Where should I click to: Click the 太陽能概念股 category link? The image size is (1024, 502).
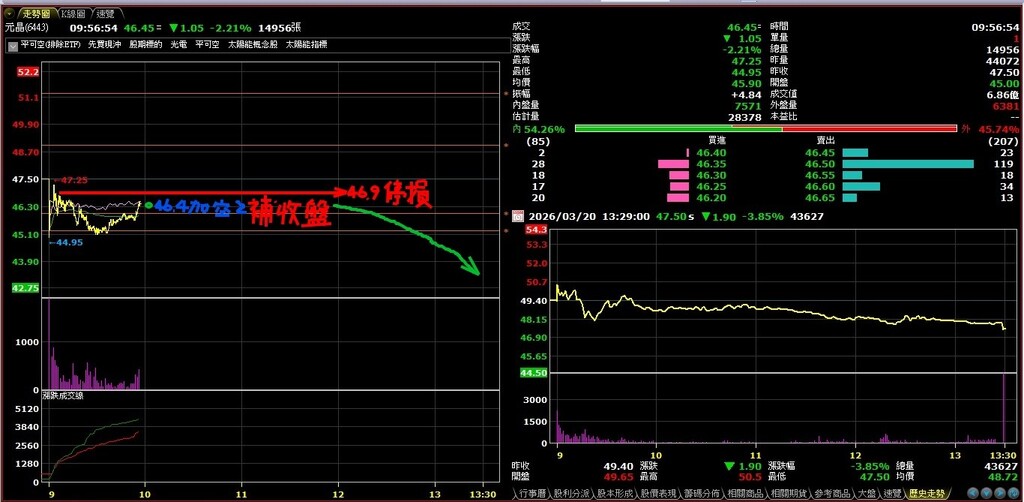pos(254,45)
